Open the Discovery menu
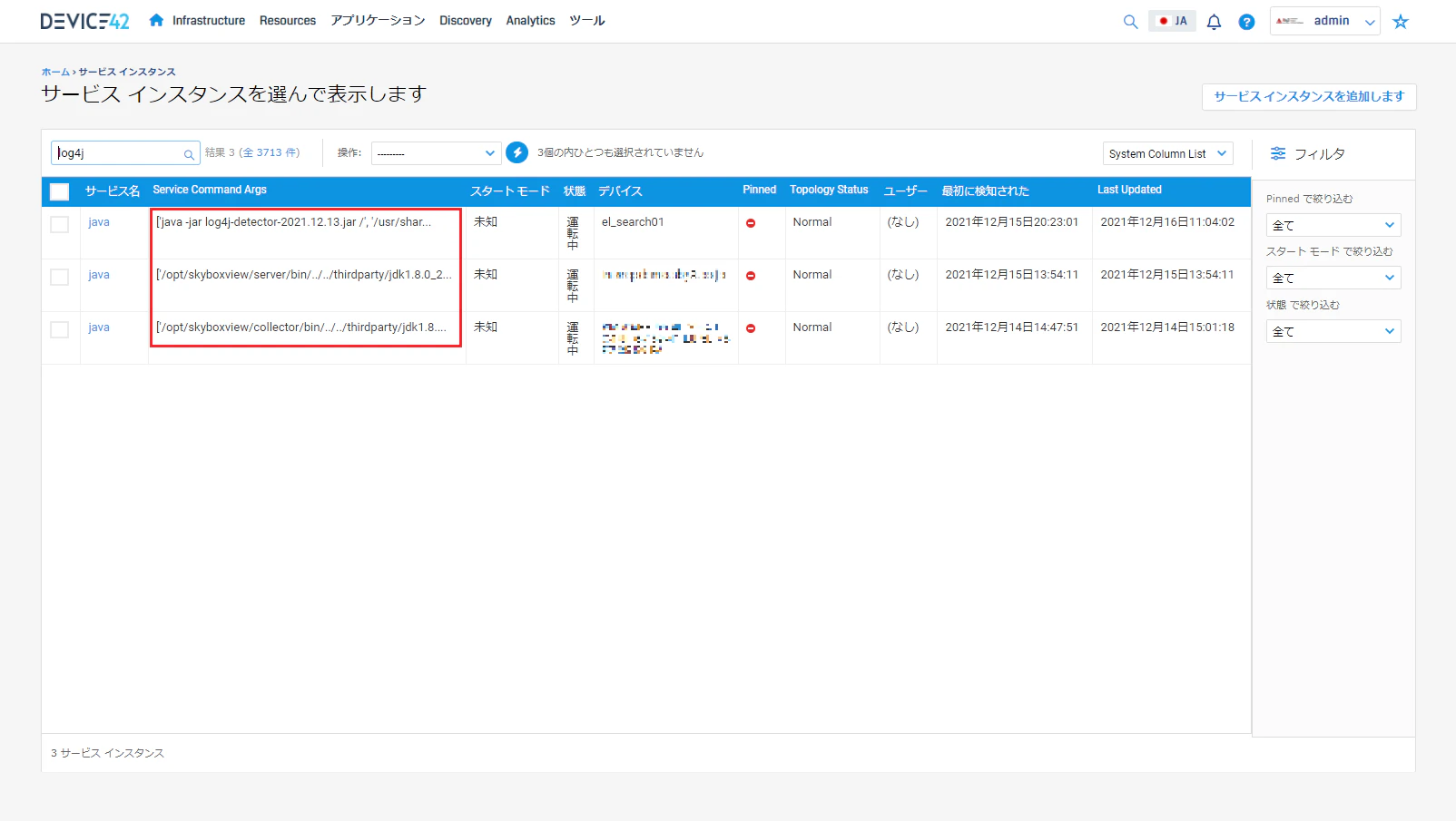 click(466, 20)
